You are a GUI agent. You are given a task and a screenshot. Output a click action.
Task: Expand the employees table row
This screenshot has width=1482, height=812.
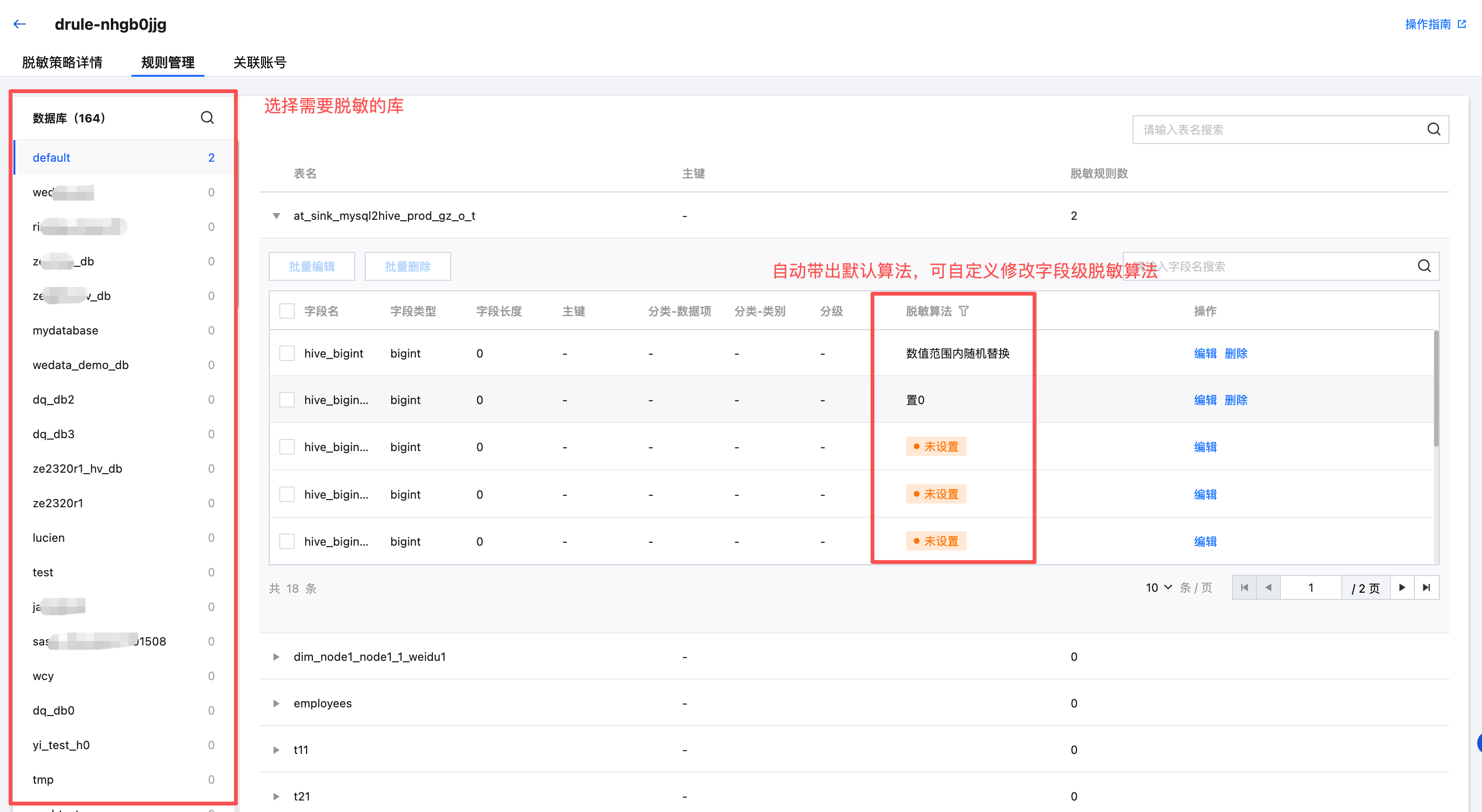(x=276, y=703)
